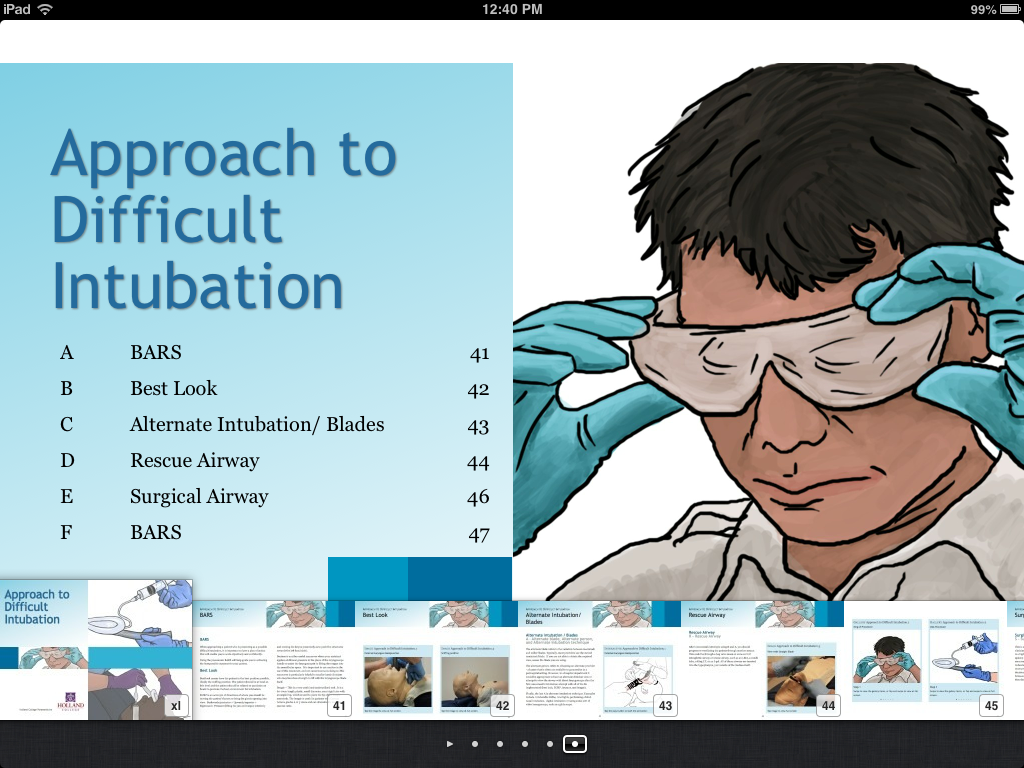
Task: Open the Best Look section entry
Action: pos(274,389)
